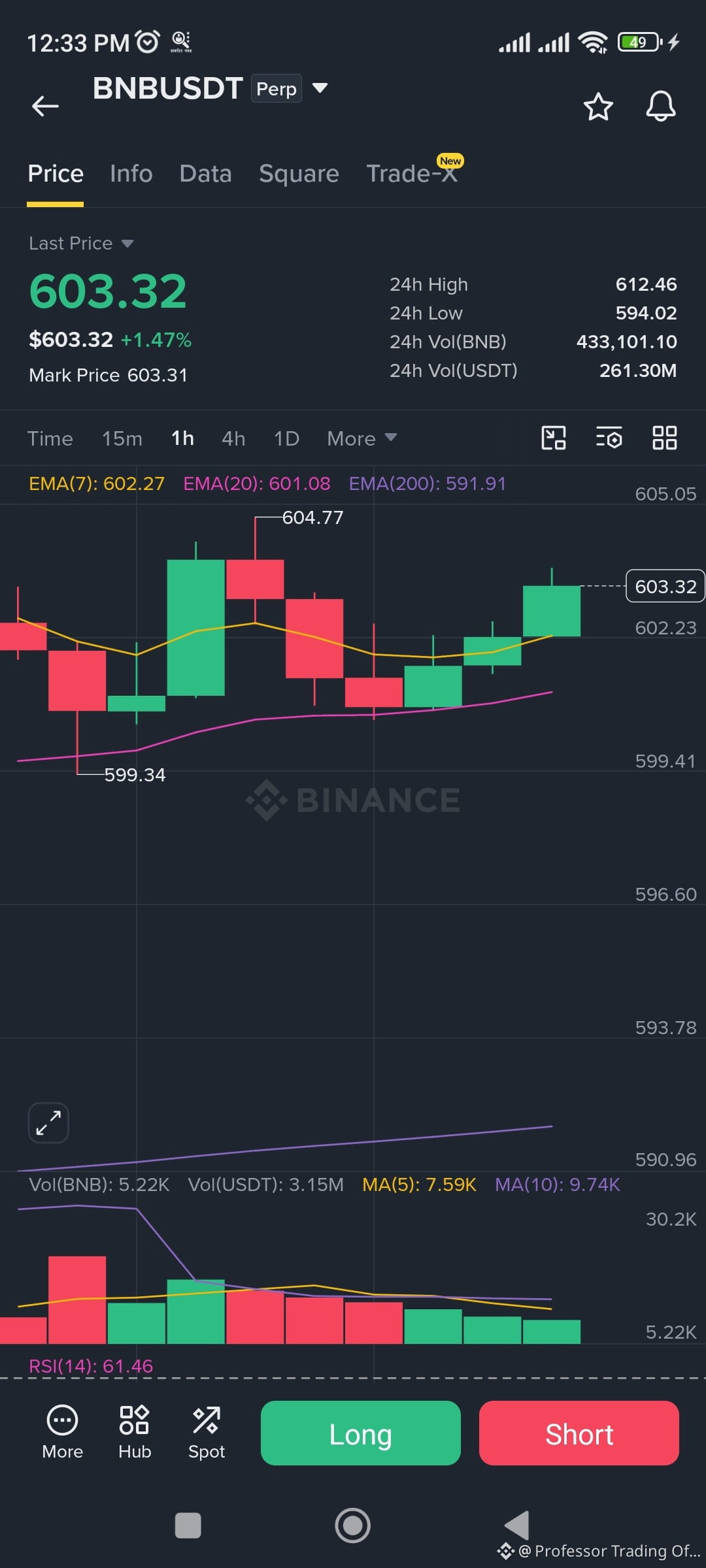Screen dimensions: 706x1568
Task: Tap the RSI(14): 61.46 indicator label
Action: click(x=91, y=1366)
